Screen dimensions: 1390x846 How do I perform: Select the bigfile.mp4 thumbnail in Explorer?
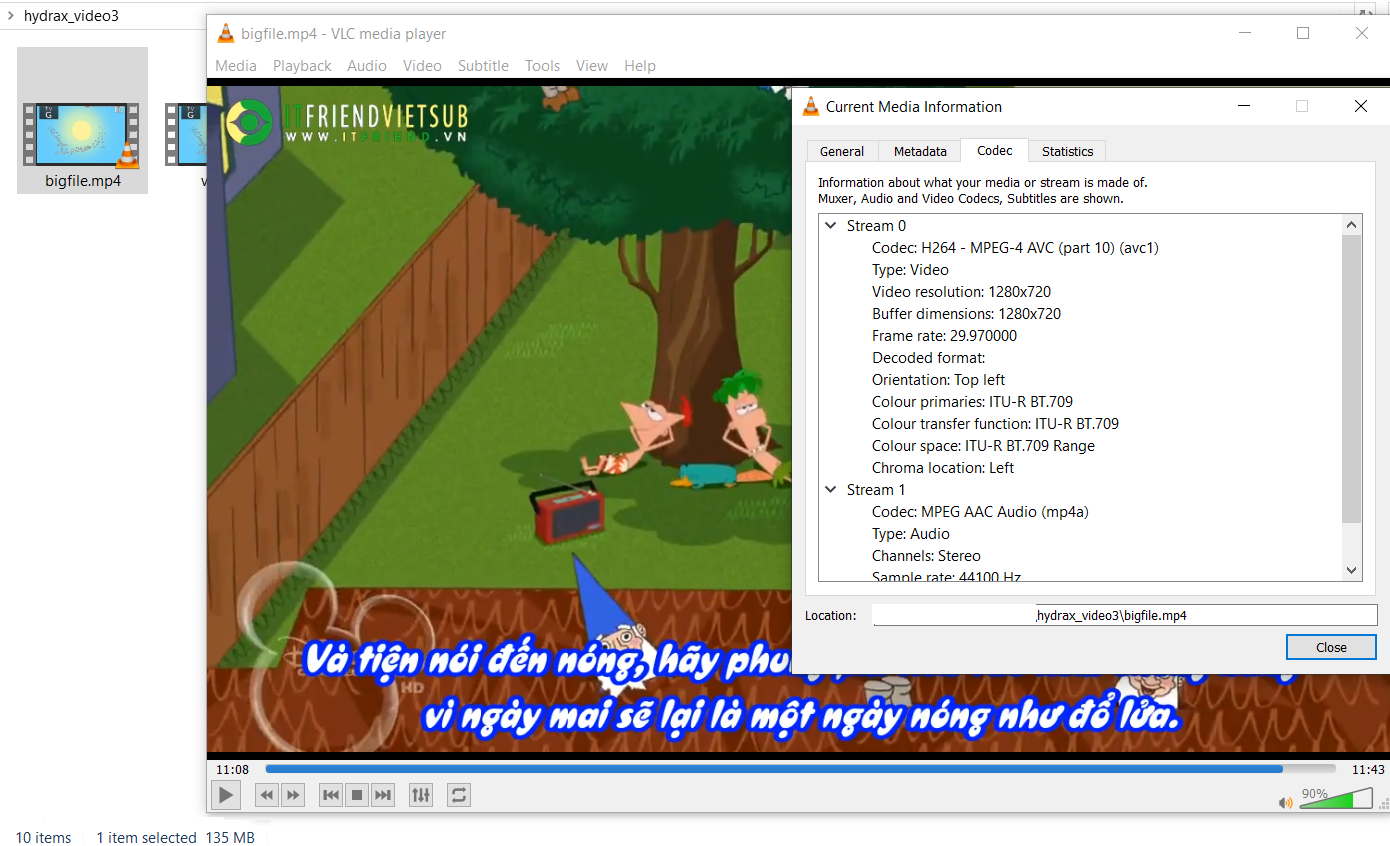pyautogui.click(x=82, y=135)
